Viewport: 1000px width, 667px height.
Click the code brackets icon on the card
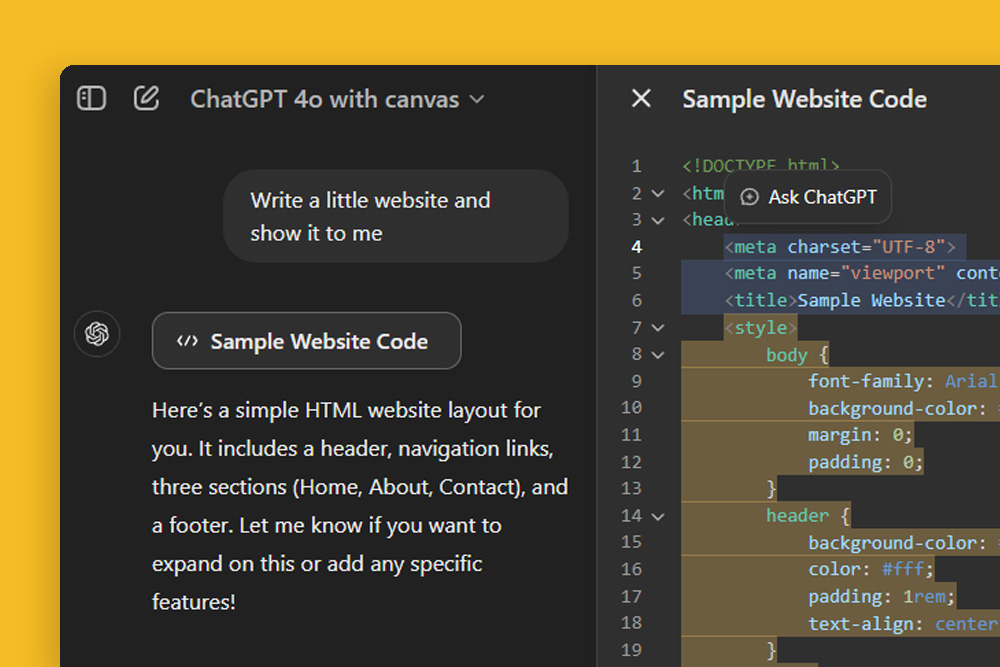tap(187, 341)
